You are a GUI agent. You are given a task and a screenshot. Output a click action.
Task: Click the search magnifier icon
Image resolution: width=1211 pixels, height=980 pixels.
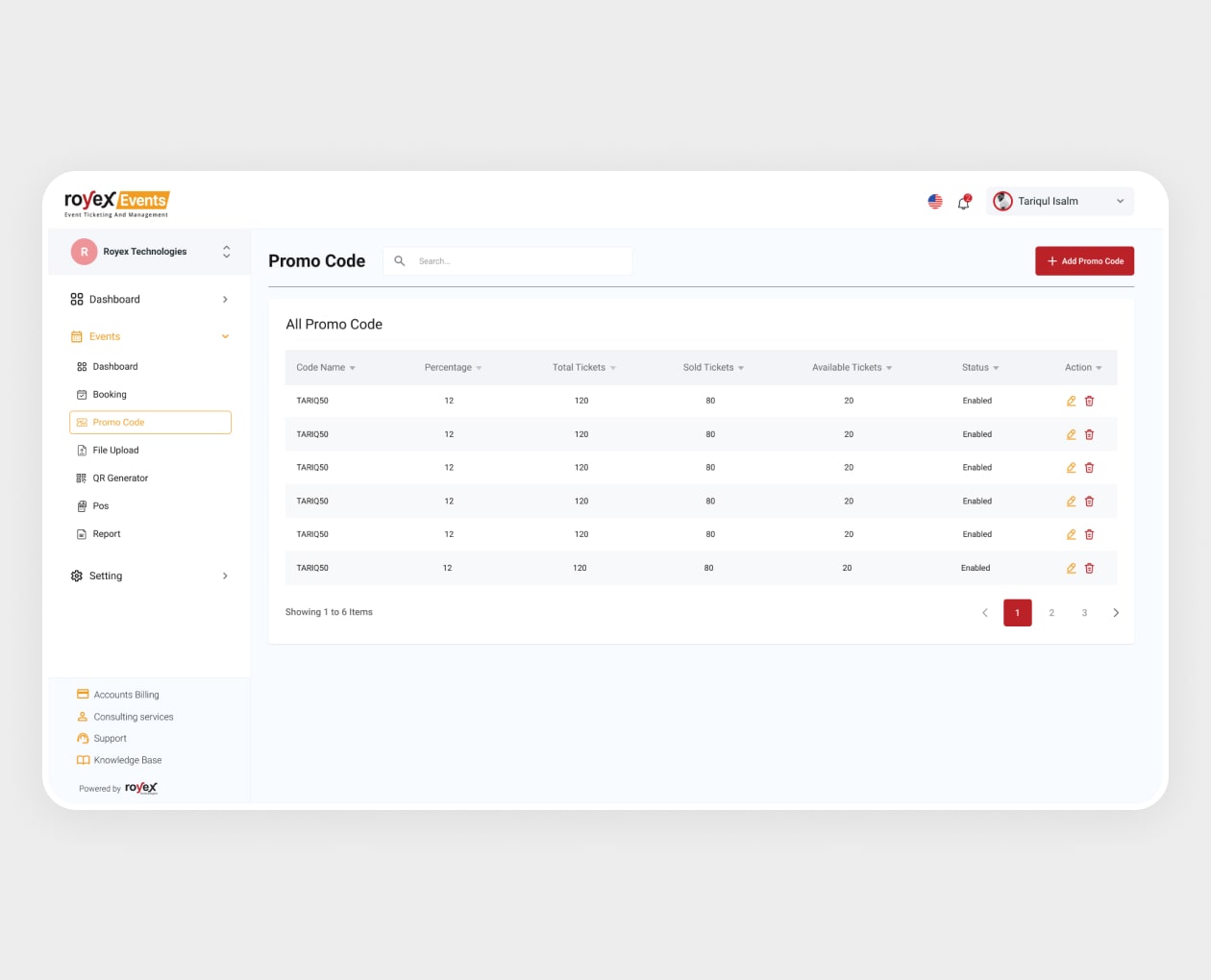click(400, 261)
